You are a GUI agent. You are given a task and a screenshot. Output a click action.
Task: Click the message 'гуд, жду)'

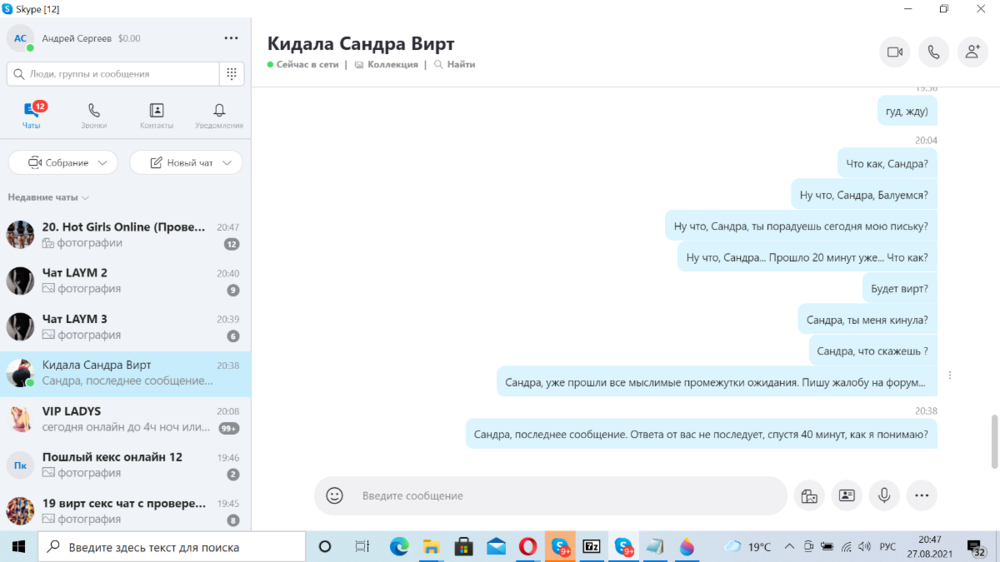(907, 111)
